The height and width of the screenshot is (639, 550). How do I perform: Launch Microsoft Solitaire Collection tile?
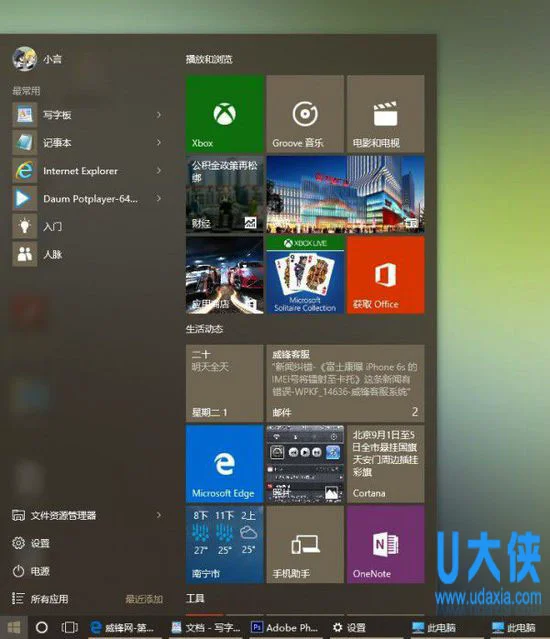coord(305,275)
